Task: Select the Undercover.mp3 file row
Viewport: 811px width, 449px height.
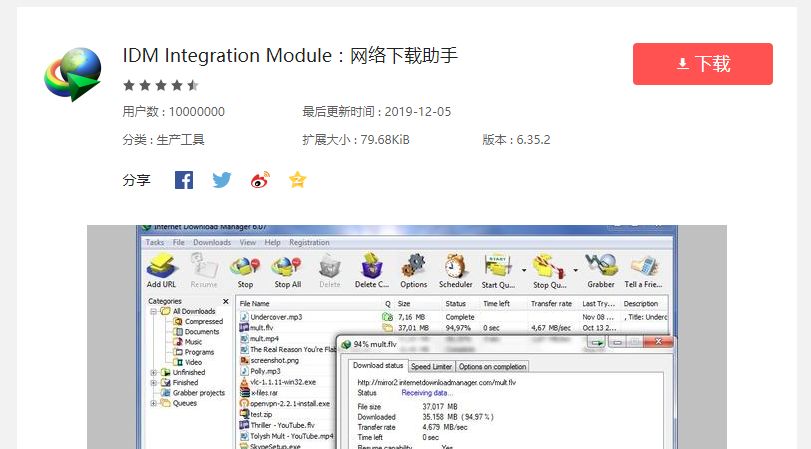Action: pos(453,317)
